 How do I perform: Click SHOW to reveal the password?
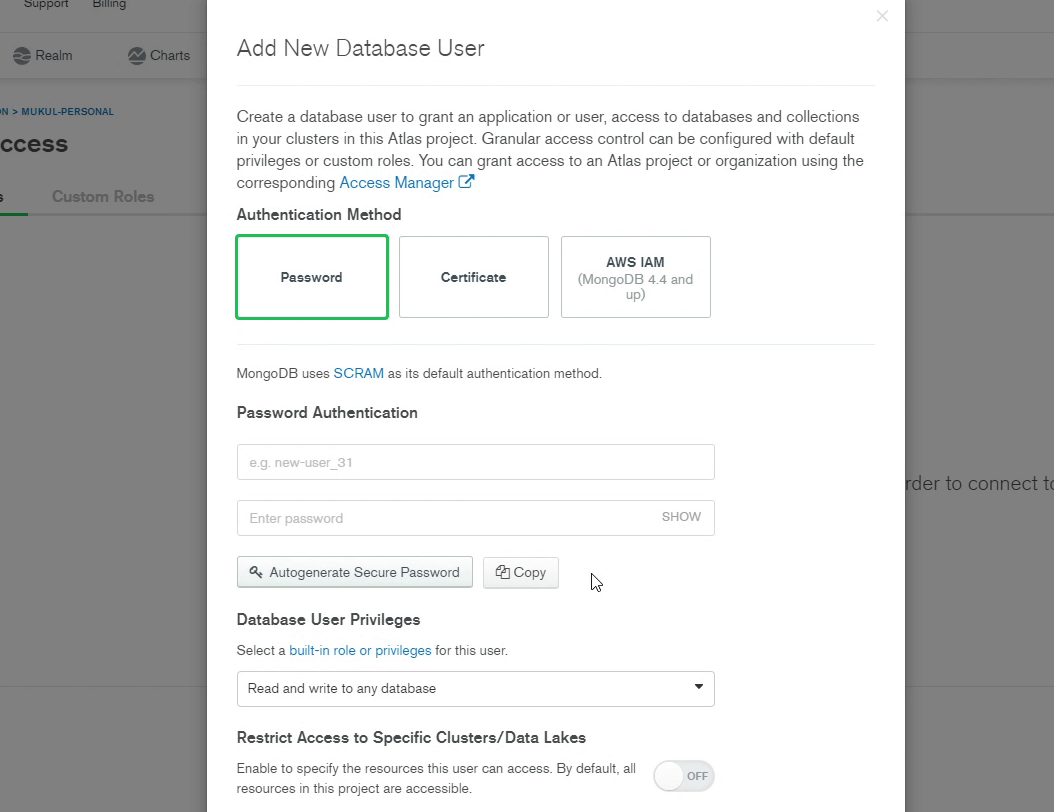[681, 517]
